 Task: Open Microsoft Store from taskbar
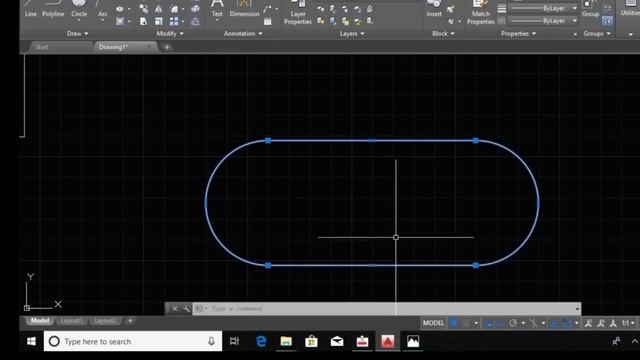pos(311,341)
